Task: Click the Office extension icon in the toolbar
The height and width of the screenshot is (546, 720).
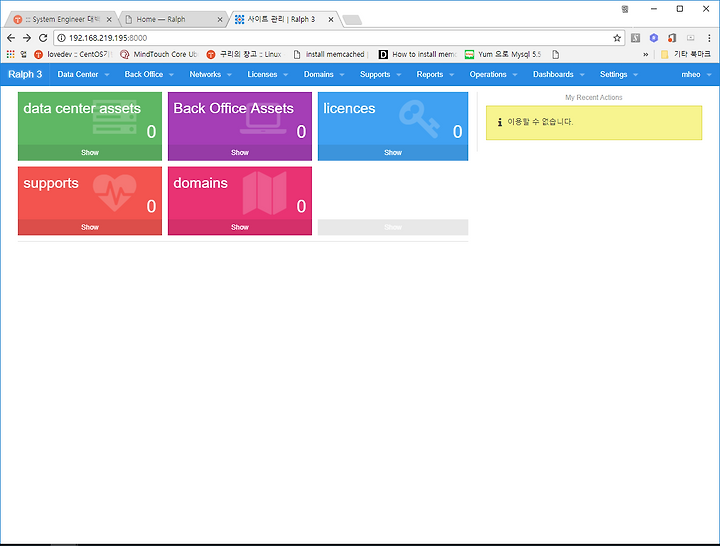Action: (672, 38)
